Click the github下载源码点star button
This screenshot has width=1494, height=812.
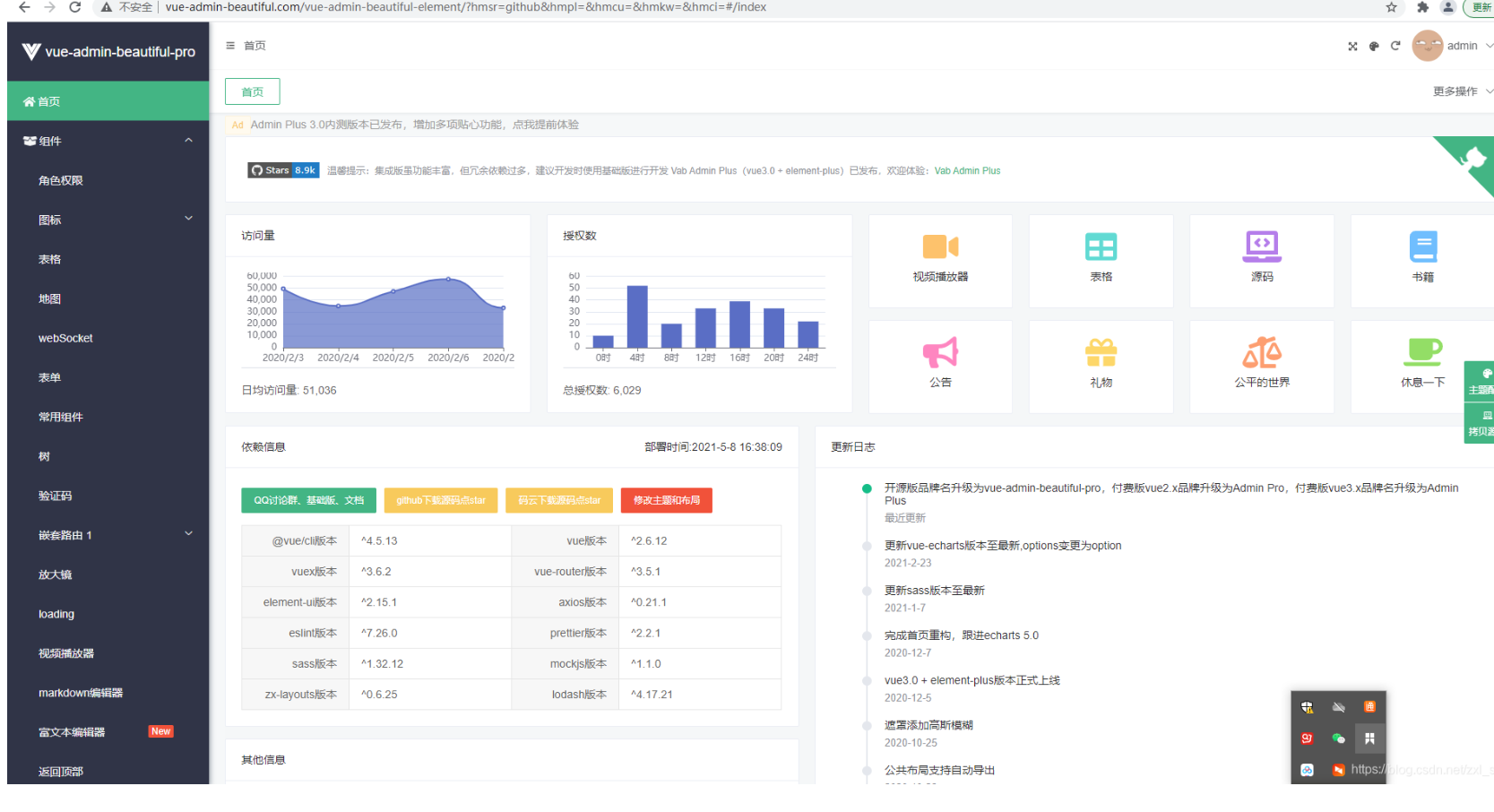(x=440, y=500)
